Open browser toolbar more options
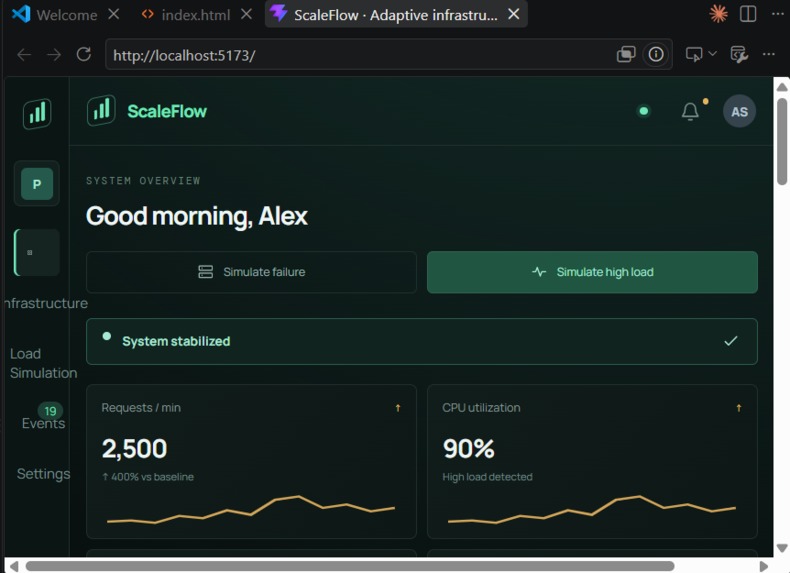 click(x=768, y=54)
